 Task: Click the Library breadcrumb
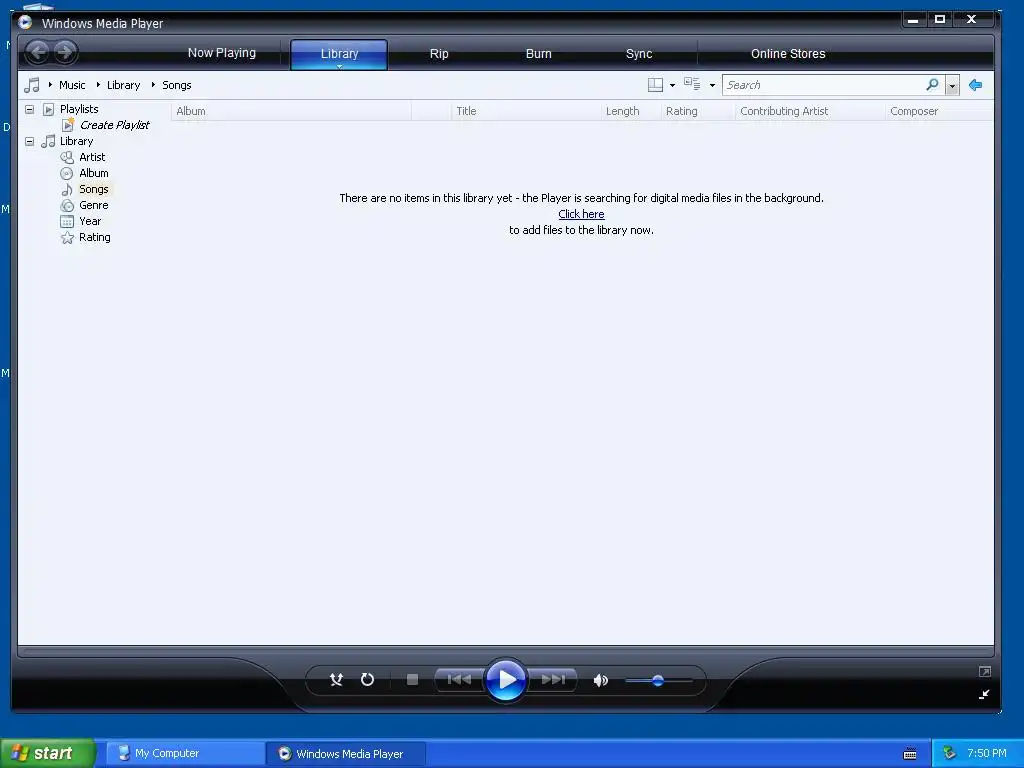pos(123,85)
